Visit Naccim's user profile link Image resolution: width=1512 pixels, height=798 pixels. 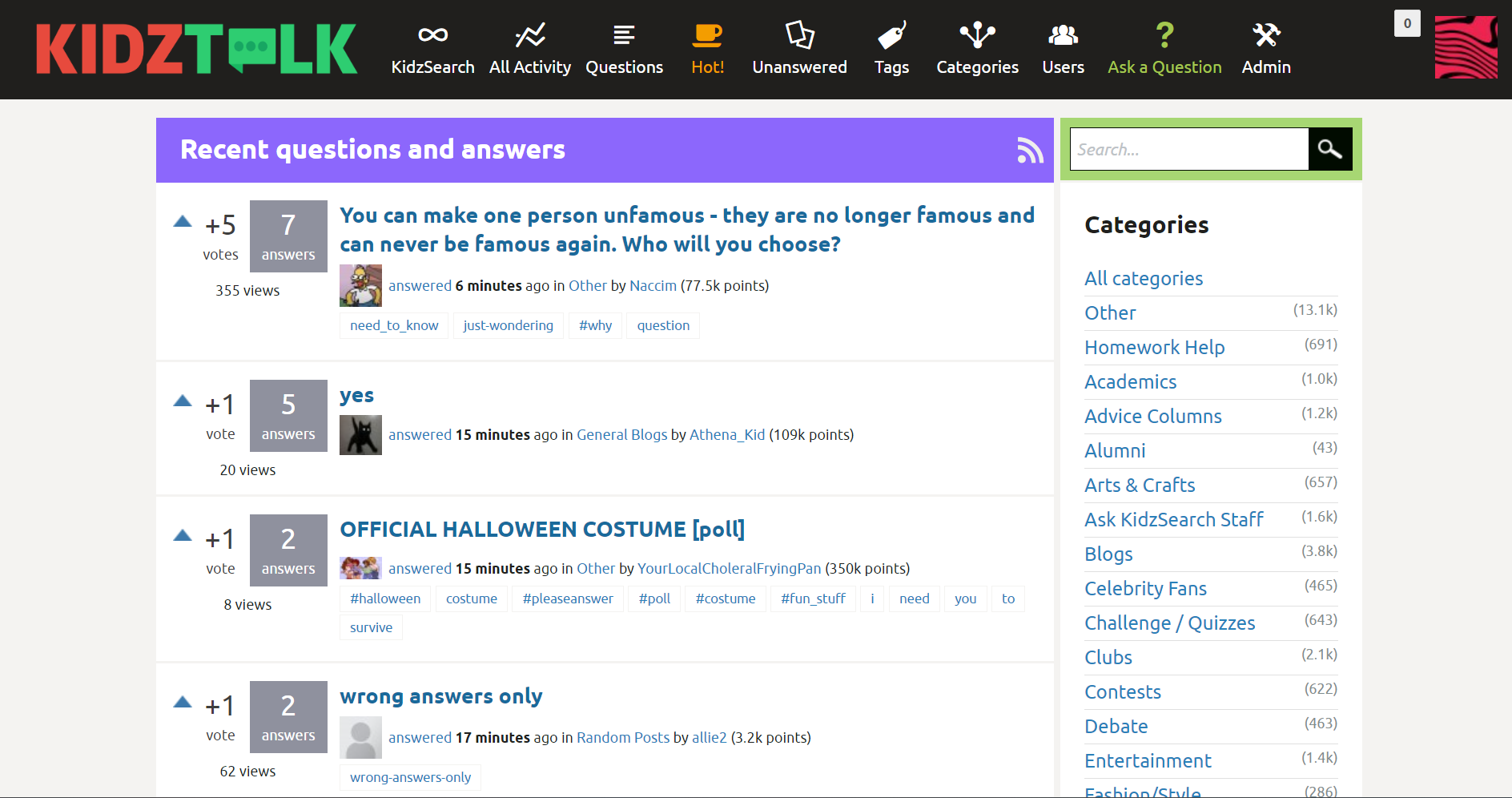coord(653,286)
